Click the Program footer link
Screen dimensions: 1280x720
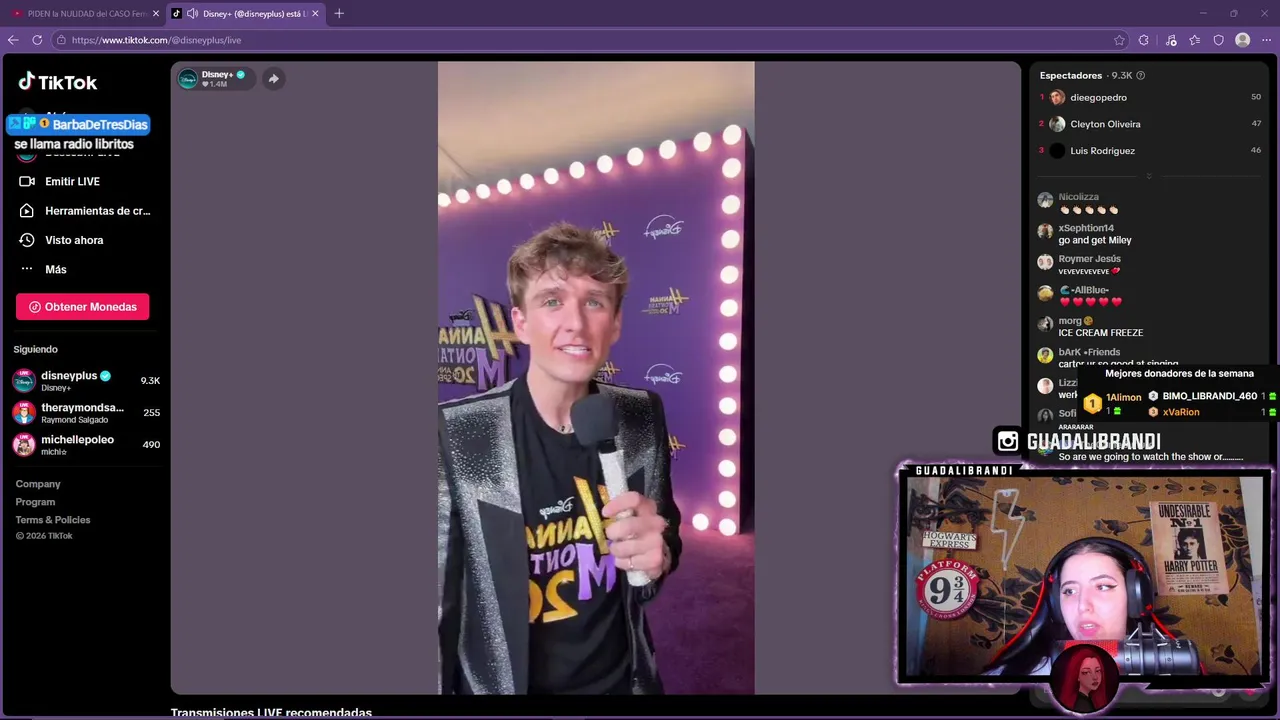tap(35, 502)
